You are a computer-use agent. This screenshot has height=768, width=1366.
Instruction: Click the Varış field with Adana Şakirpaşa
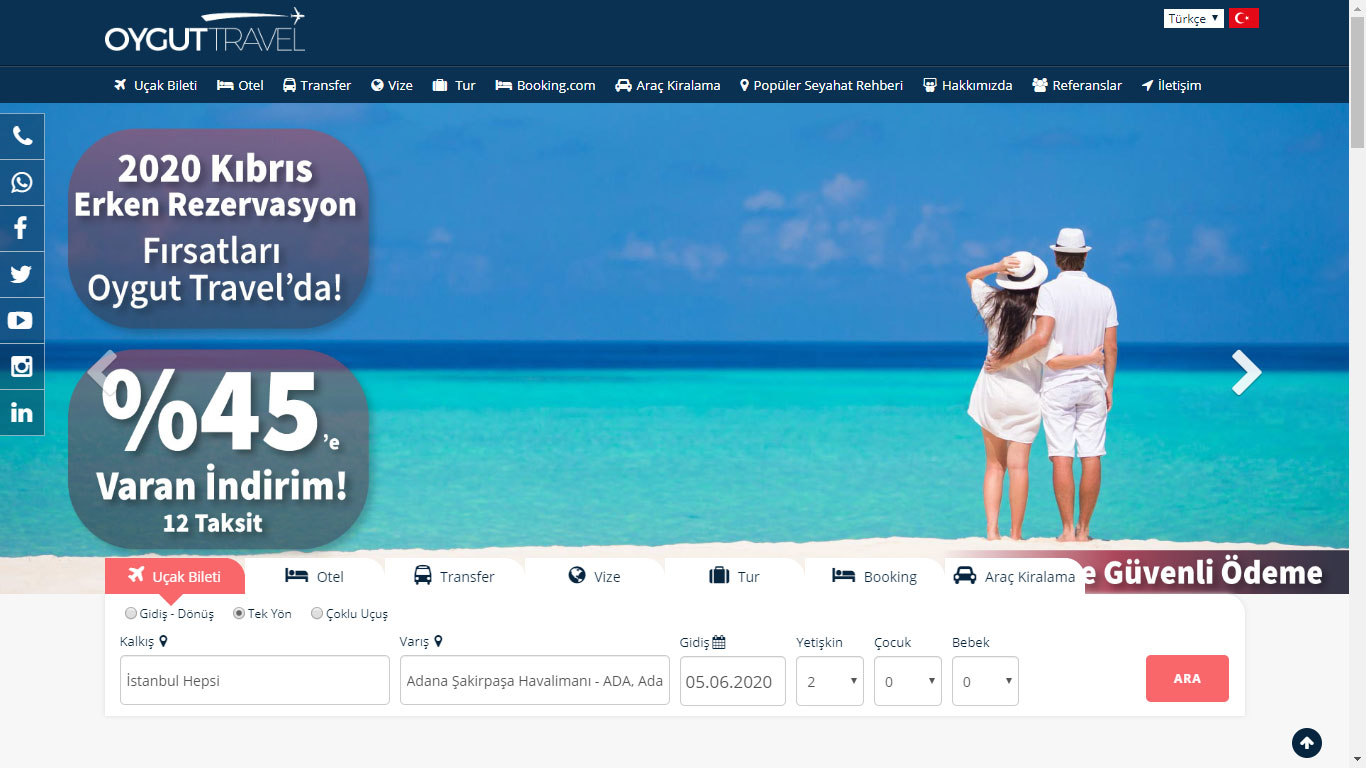click(535, 681)
